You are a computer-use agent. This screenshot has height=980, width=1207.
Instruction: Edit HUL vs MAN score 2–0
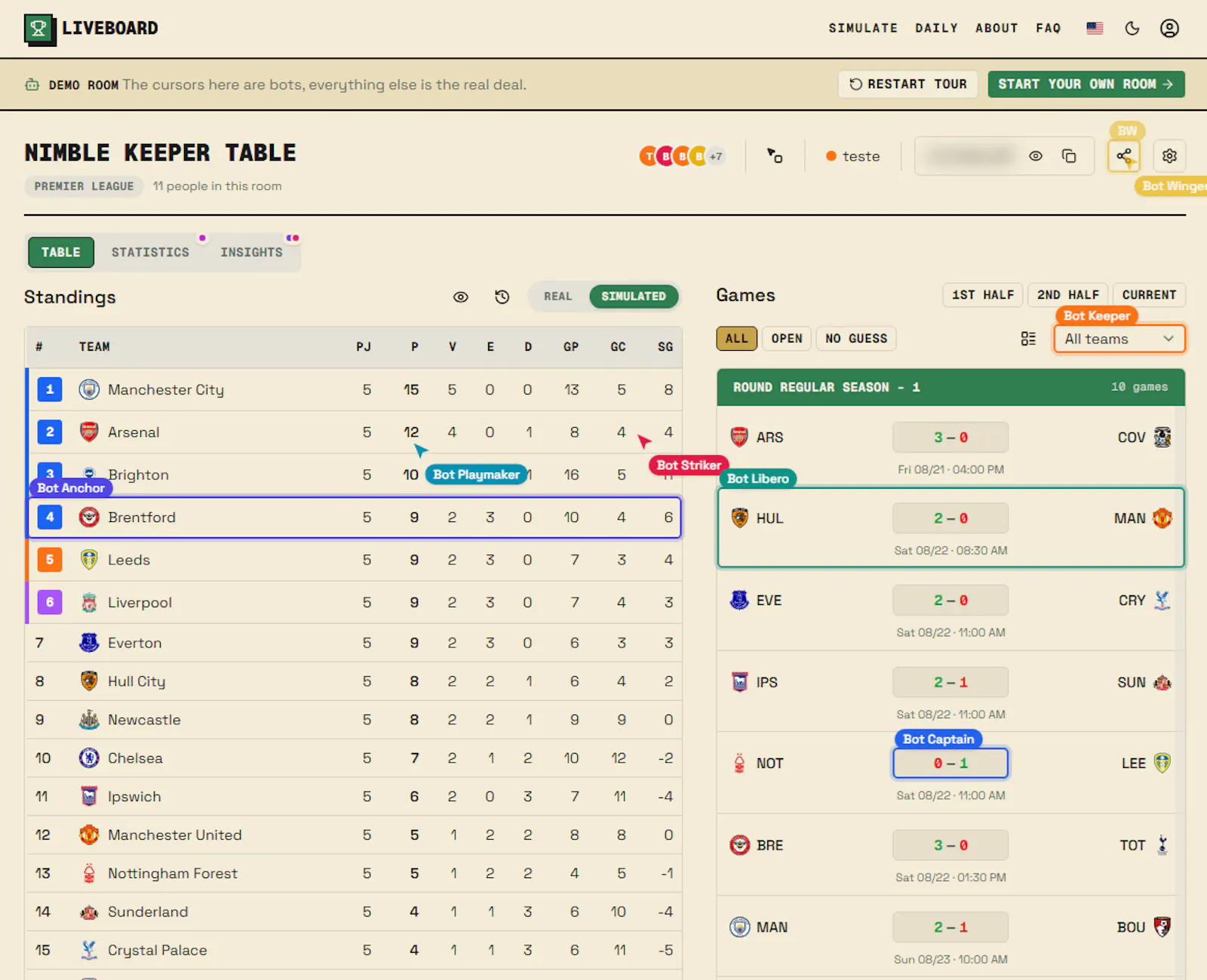(x=951, y=518)
